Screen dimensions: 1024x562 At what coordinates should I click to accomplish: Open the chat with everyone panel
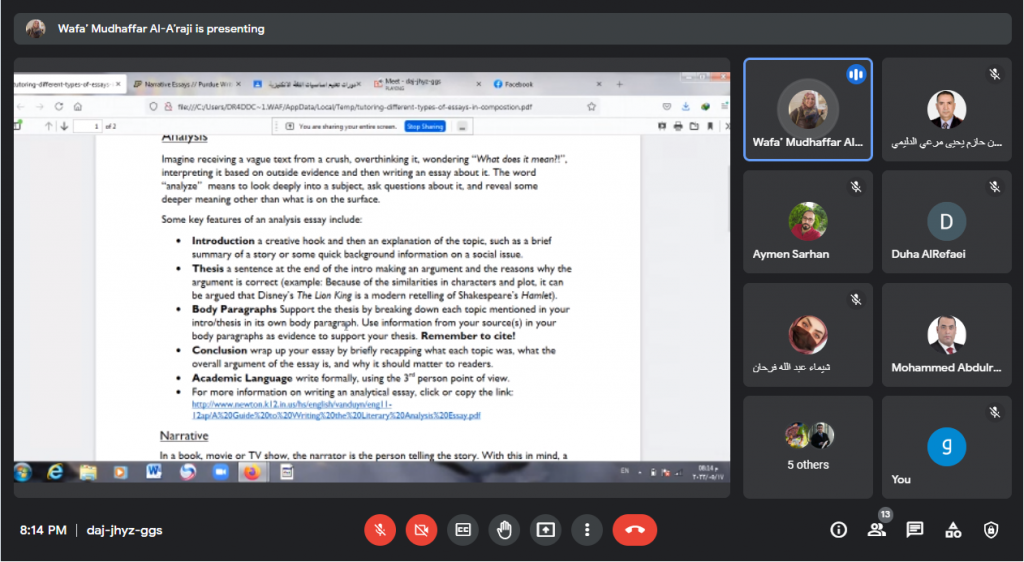pyautogui.click(x=915, y=530)
